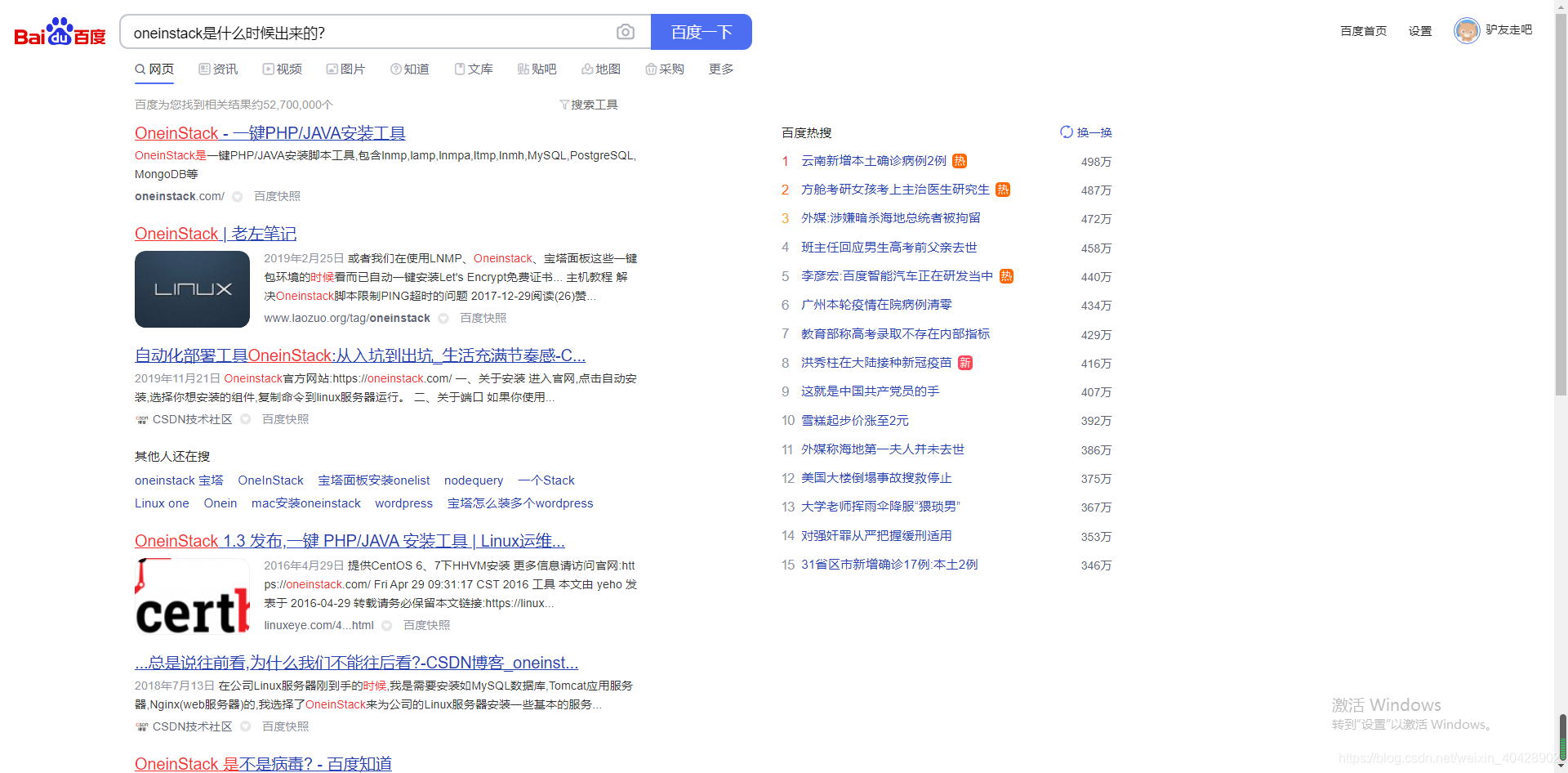Click 百度首页 link at top
Screen dimensions: 1568x773
point(1364,31)
